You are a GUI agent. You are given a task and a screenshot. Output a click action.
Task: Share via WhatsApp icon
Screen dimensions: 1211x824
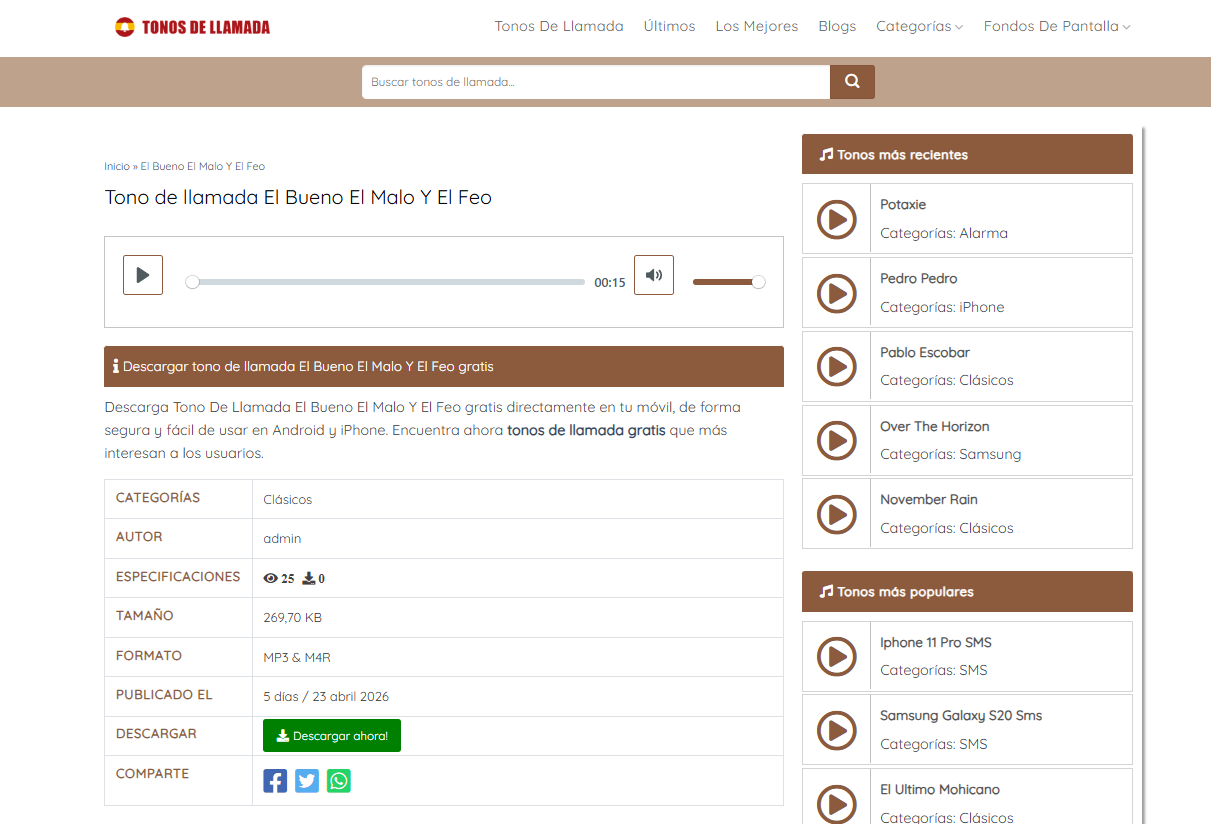(339, 781)
